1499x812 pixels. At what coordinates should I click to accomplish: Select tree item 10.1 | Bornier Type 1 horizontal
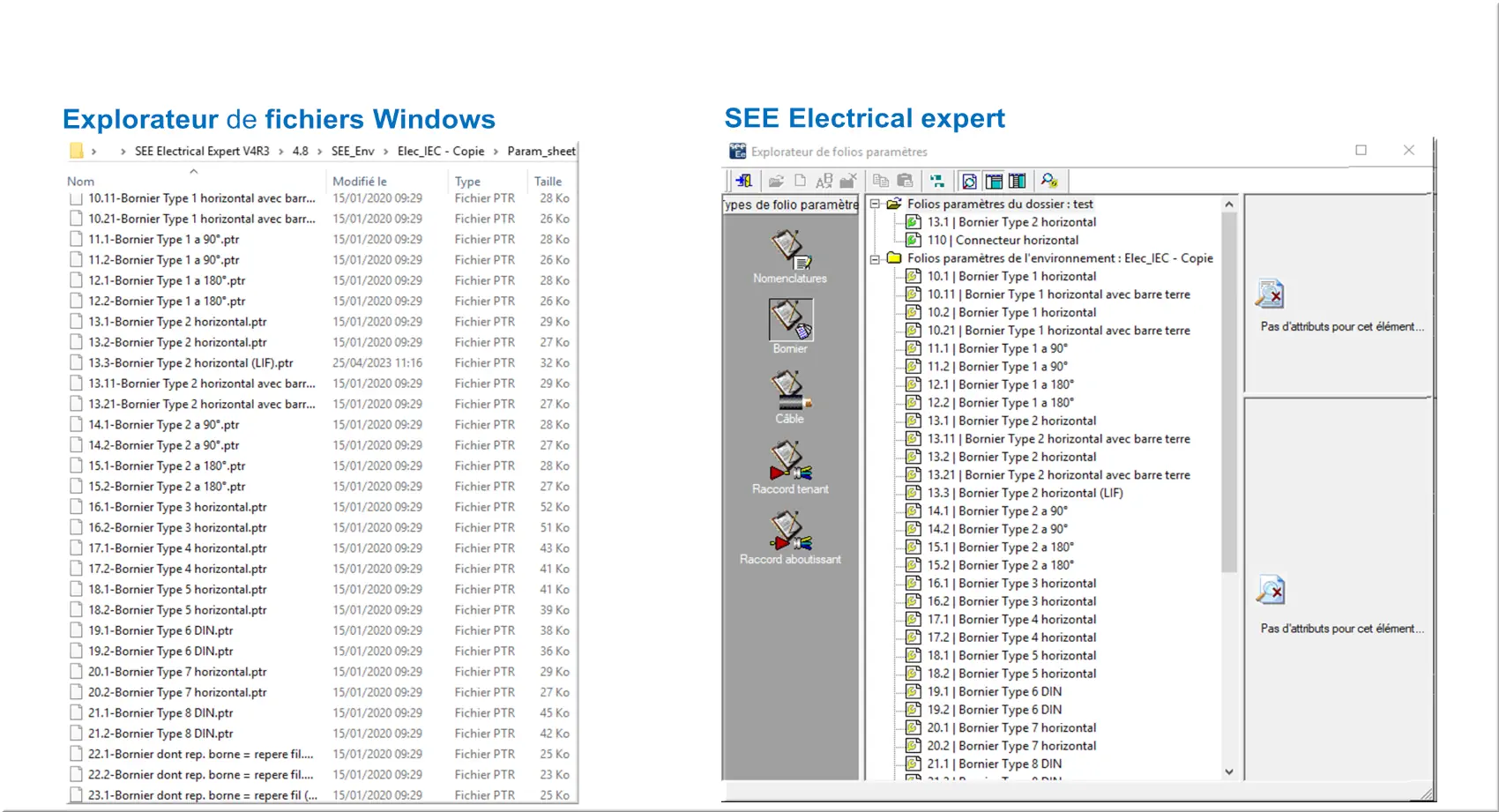click(x=1011, y=276)
